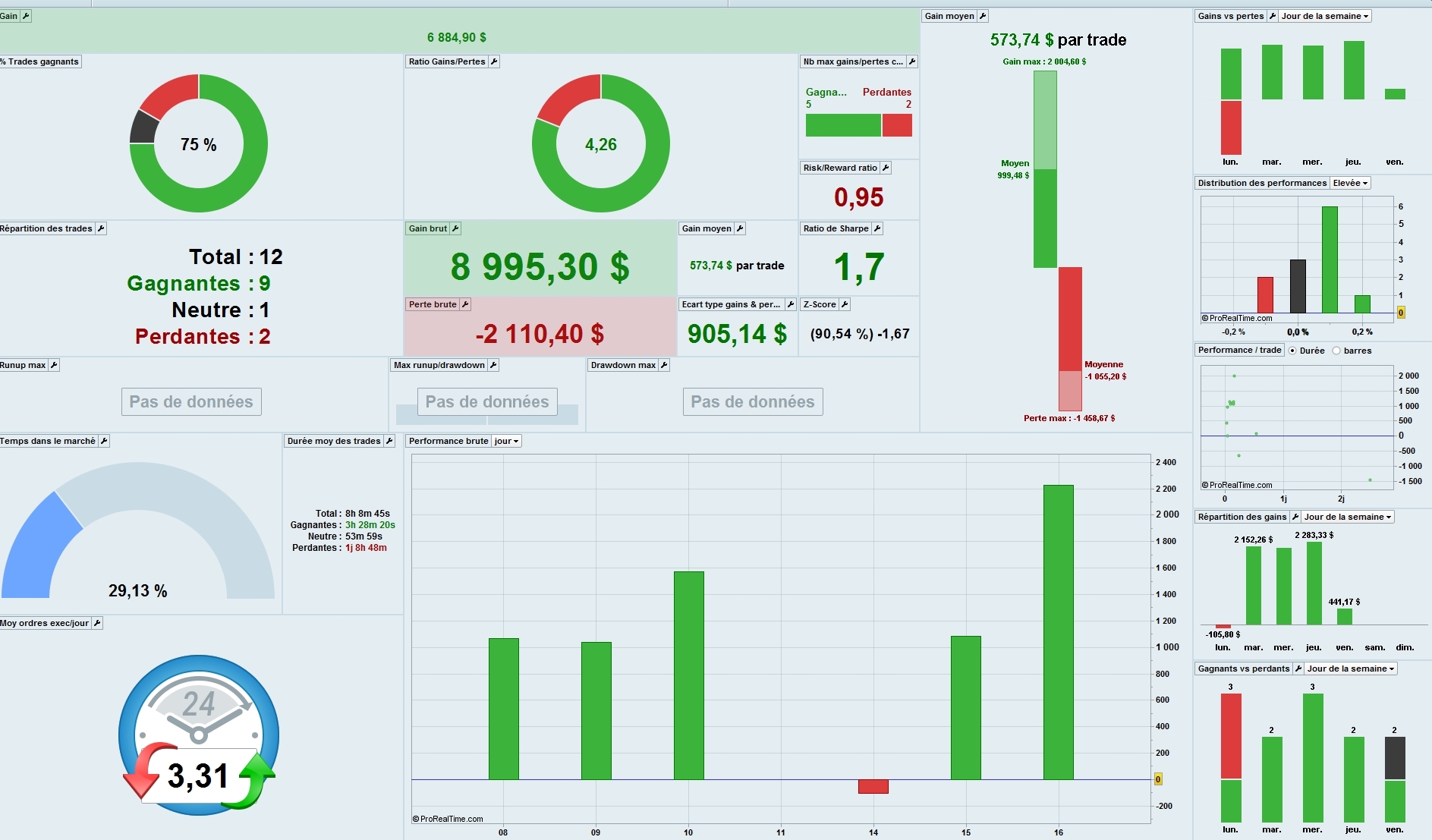Click the yellow 0 marker on Performance brute axis
The width and height of the screenshot is (1432, 840).
[x=1158, y=779]
